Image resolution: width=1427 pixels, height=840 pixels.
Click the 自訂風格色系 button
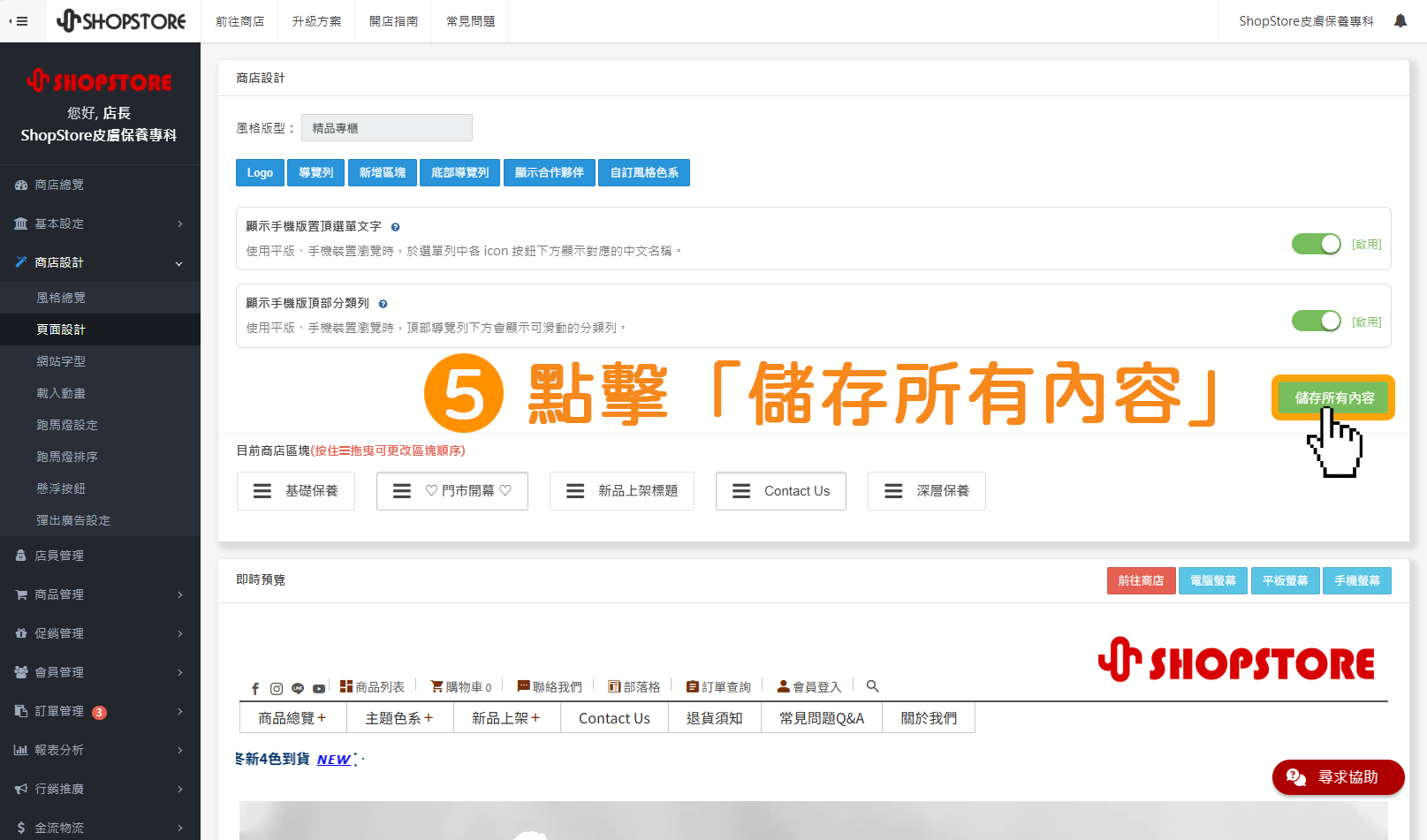click(x=644, y=173)
